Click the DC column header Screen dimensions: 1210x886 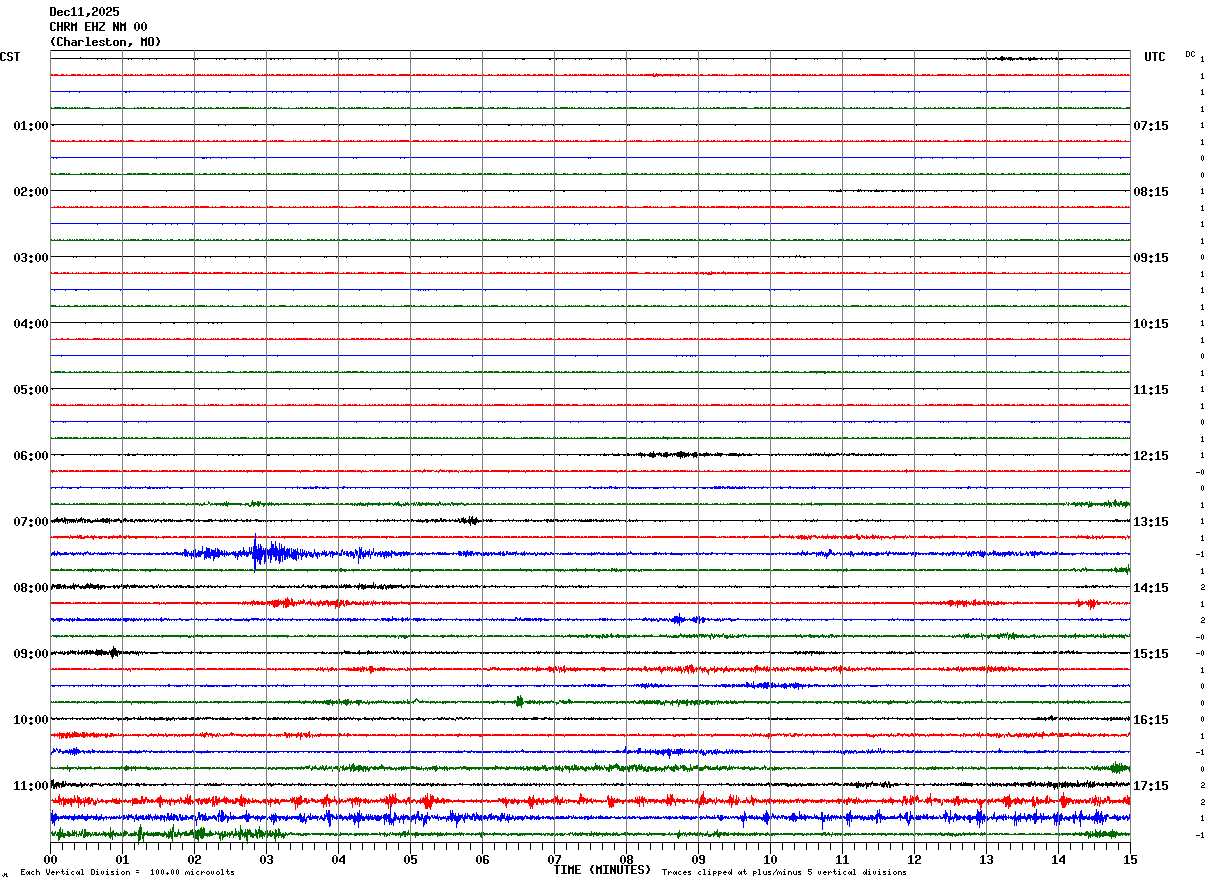tap(1190, 54)
